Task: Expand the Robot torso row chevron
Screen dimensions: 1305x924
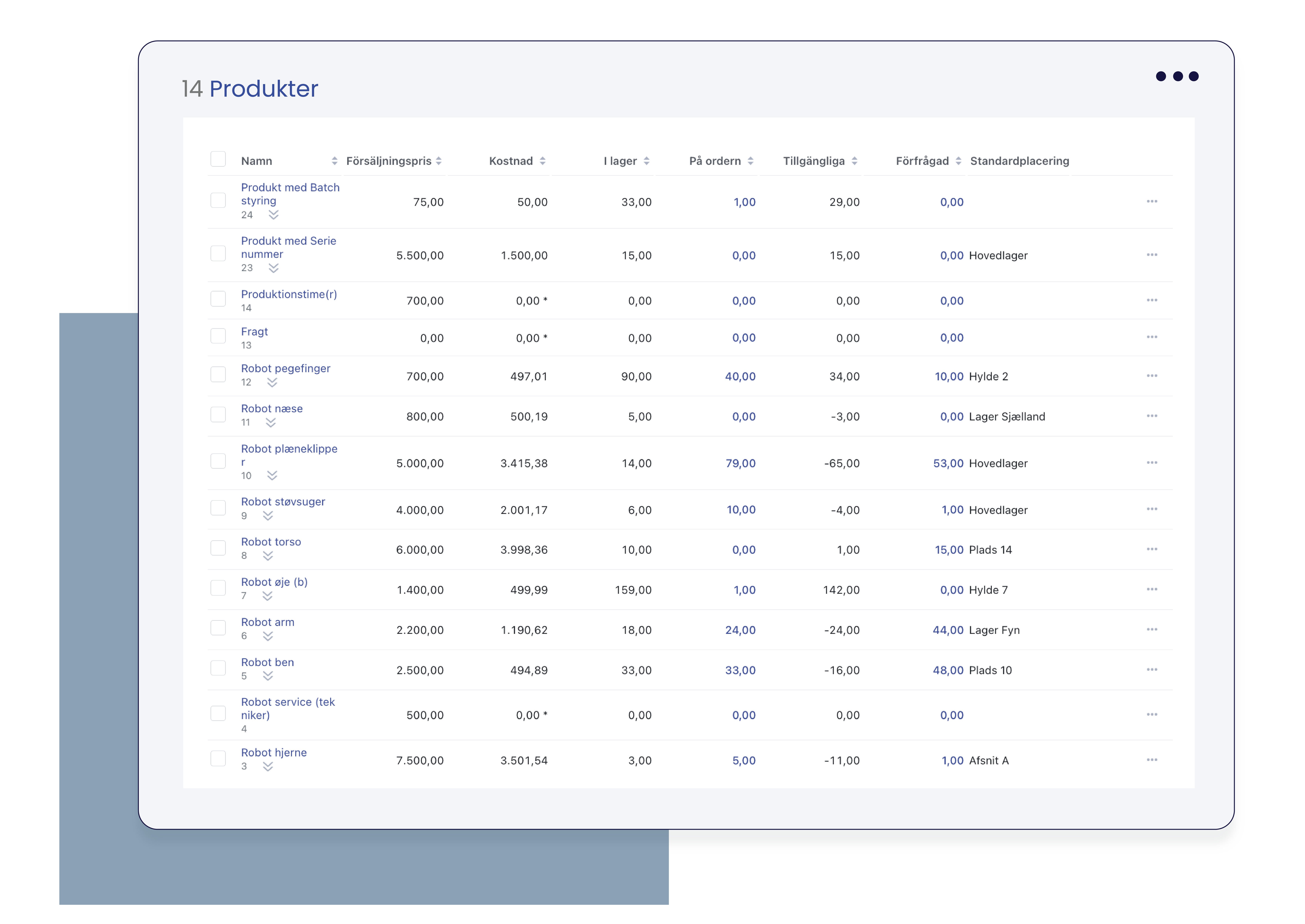Action: pos(268,556)
